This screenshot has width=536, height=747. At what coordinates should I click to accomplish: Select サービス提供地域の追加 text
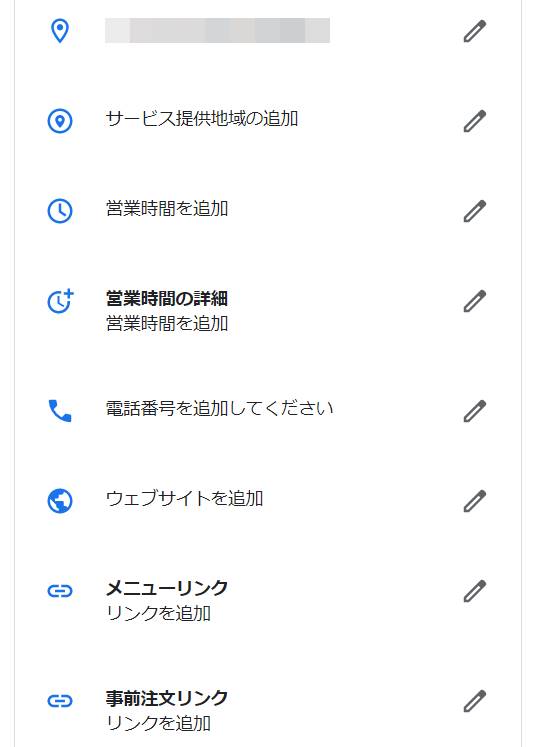coord(202,119)
